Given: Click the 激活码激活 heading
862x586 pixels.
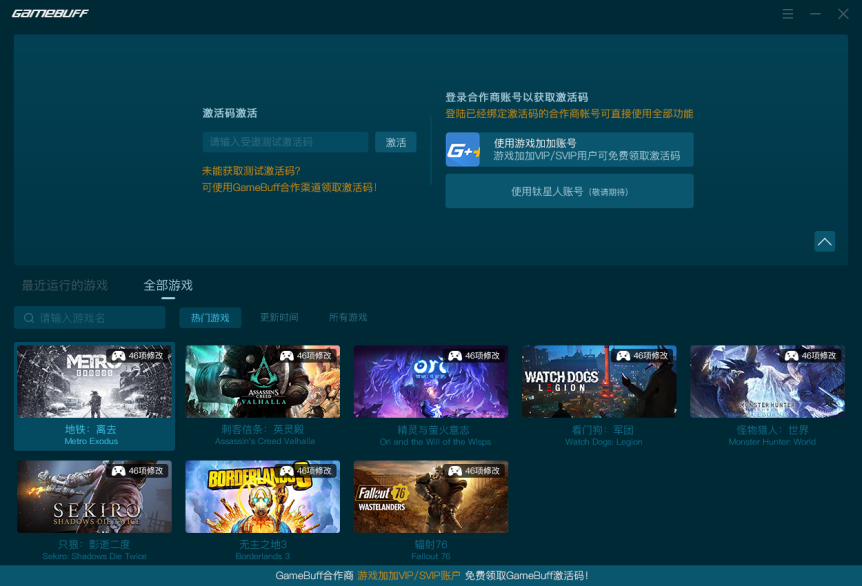Looking at the screenshot, I should tap(230, 113).
